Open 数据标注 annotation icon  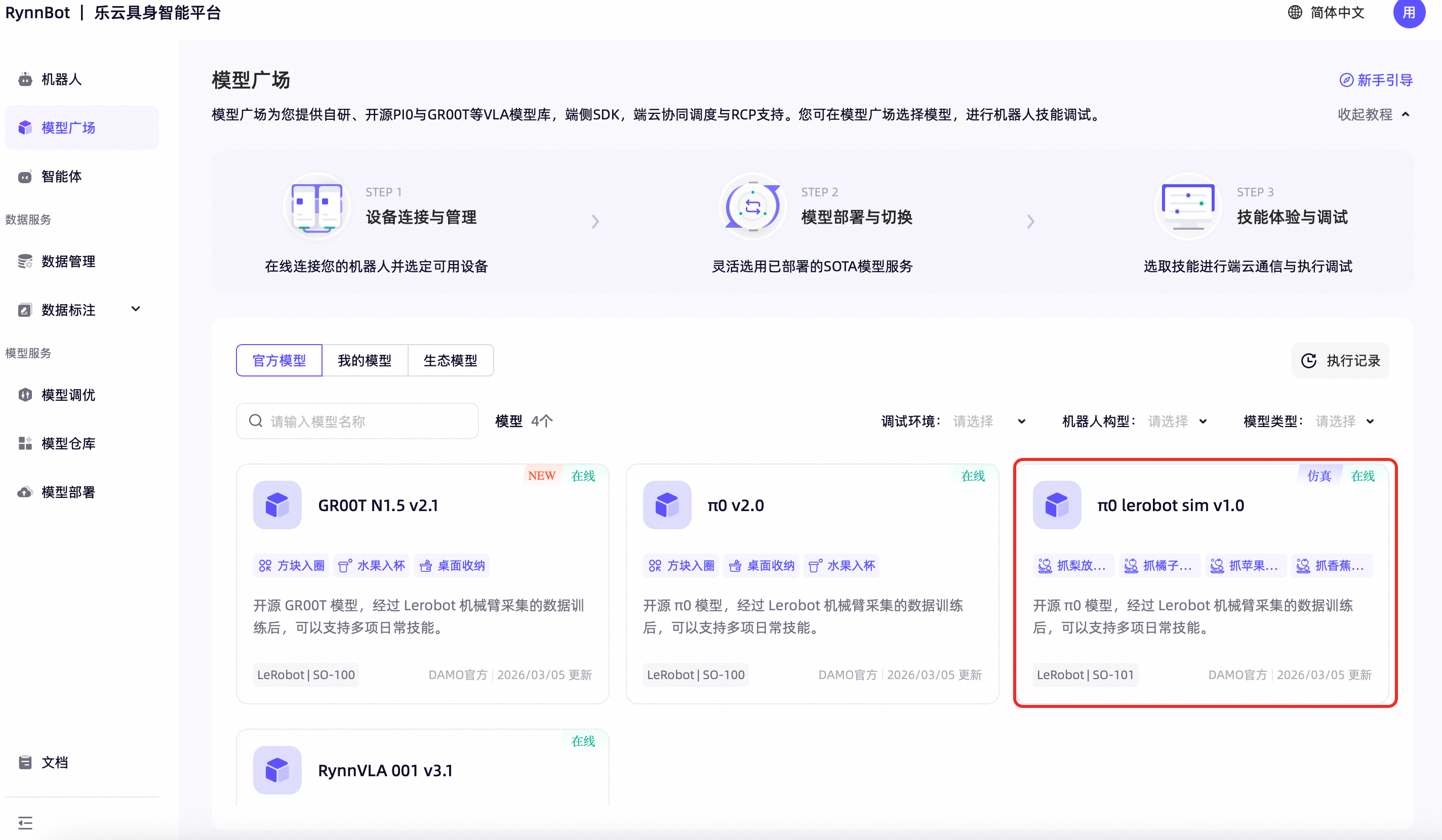click(x=25, y=310)
